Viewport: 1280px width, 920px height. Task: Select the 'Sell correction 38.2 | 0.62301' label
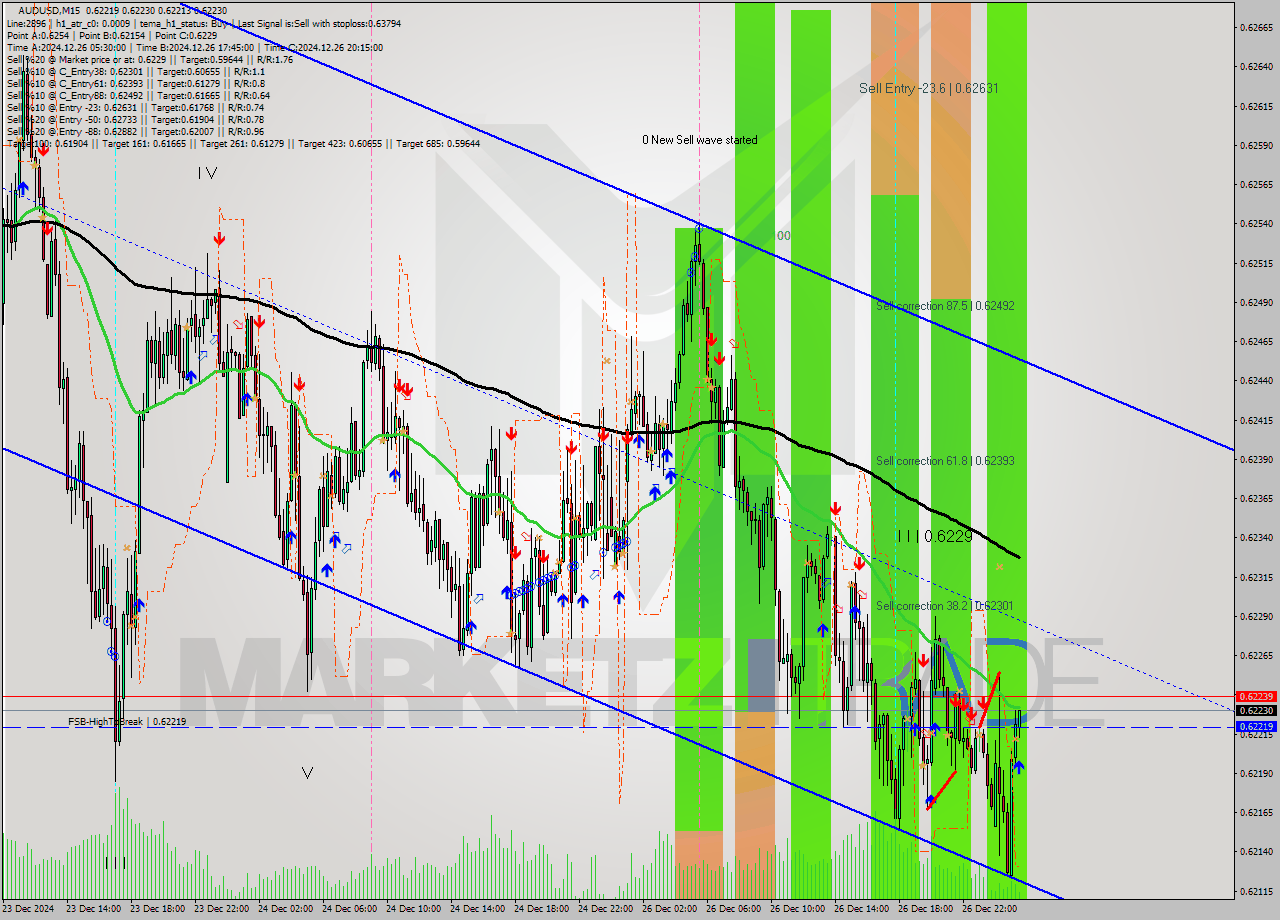tap(945, 605)
